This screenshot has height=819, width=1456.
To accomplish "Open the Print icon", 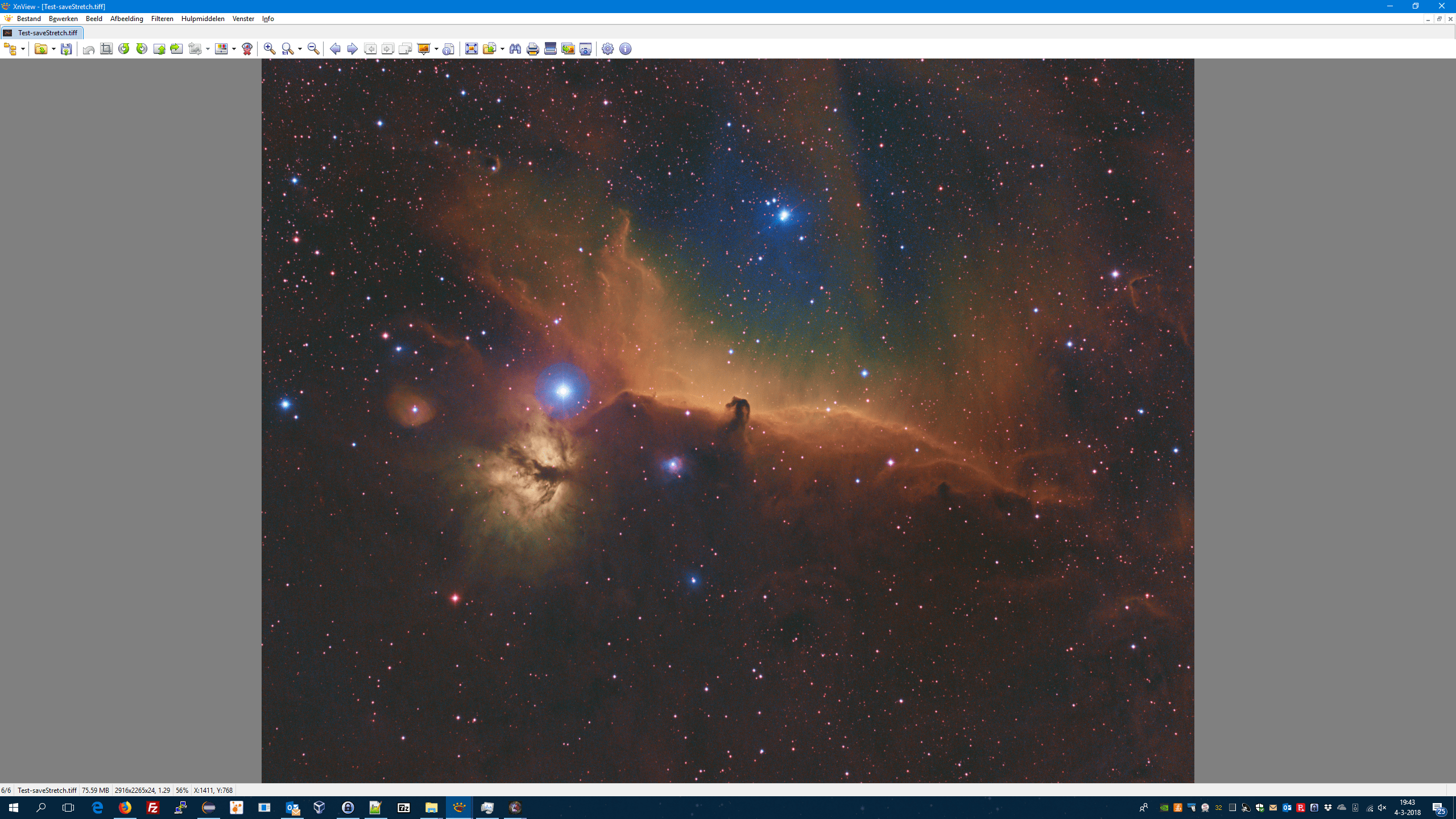I will coord(532,49).
